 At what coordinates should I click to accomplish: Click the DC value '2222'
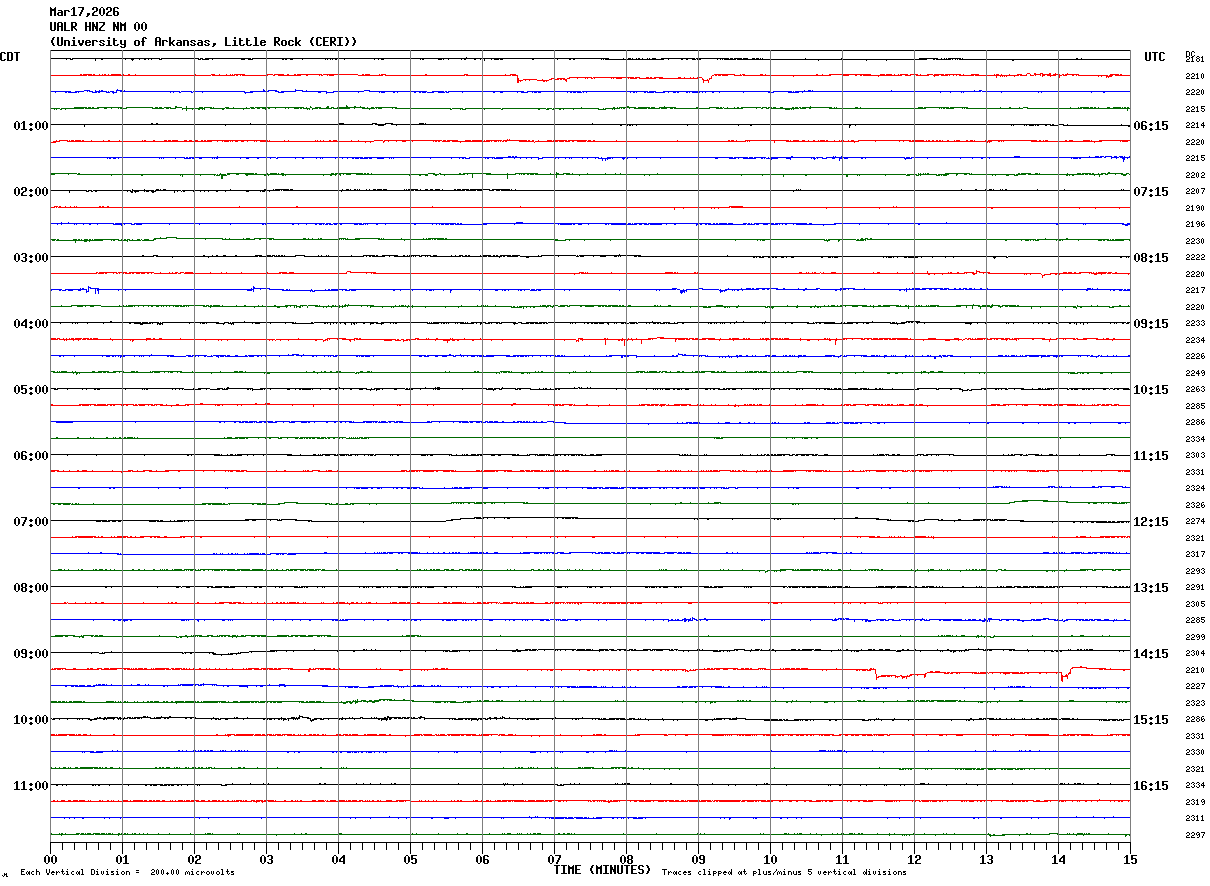(x=1194, y=258)
